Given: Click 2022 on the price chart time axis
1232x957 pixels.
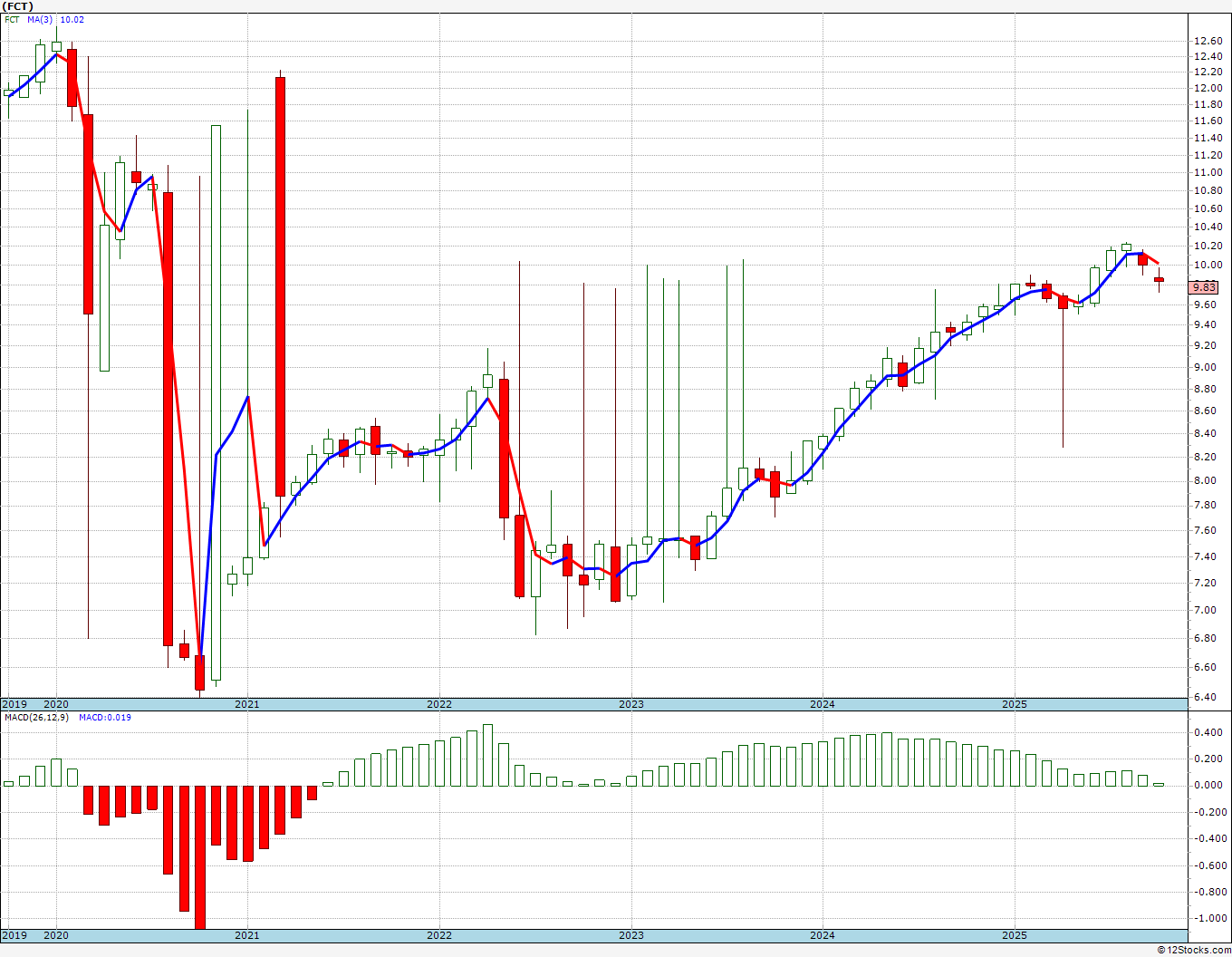Looking at the screenshot, I should (439, 704).
